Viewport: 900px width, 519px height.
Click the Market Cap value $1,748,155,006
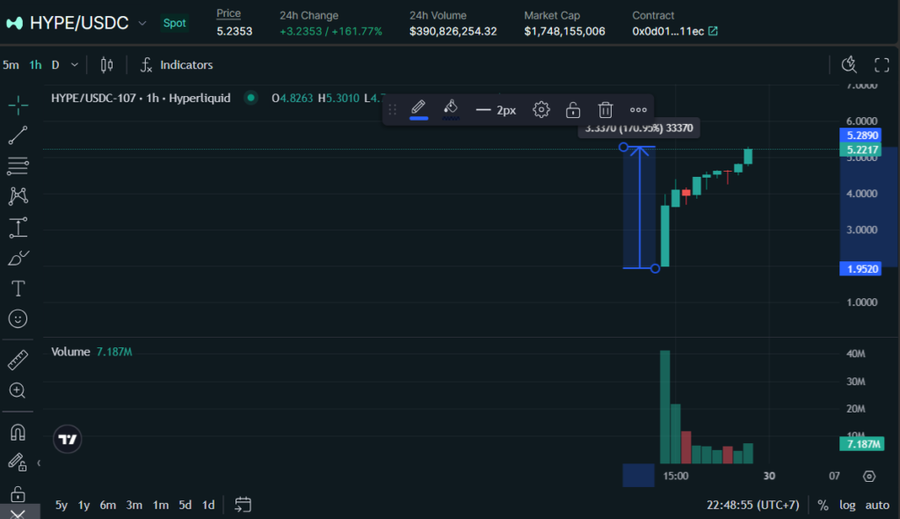pos(564,31)
